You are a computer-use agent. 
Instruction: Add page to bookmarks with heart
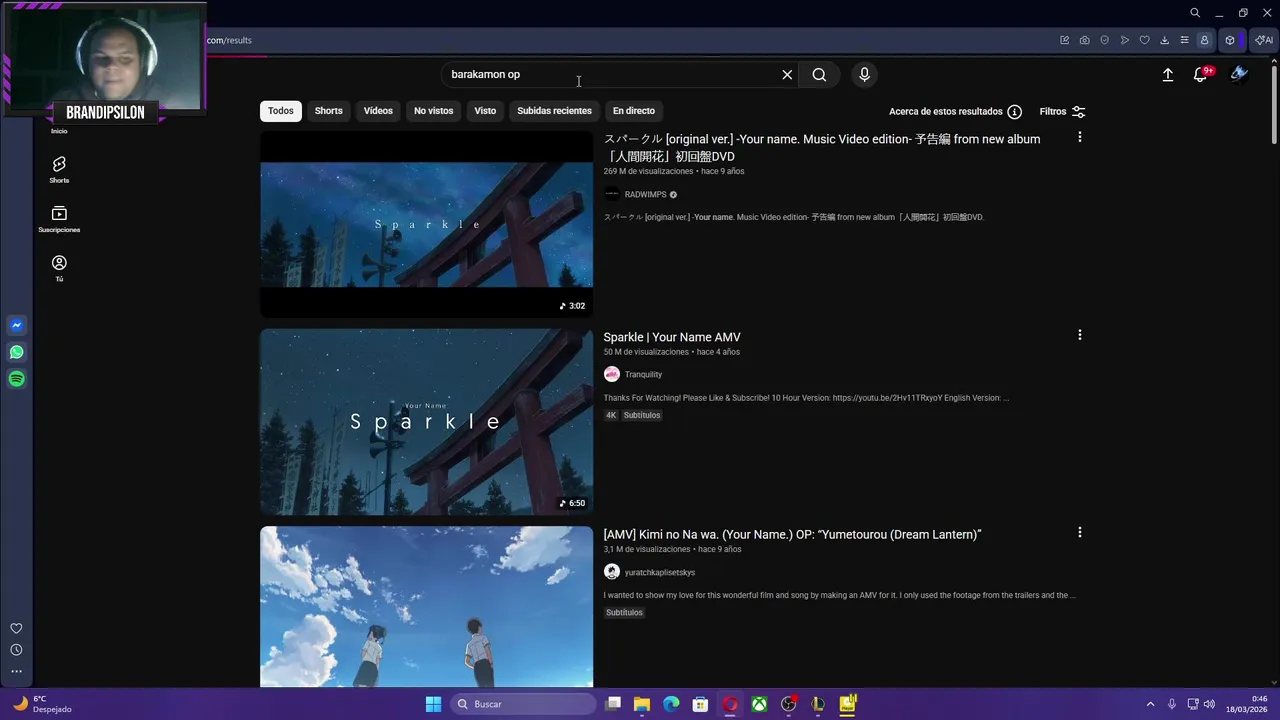[1145, 40]
